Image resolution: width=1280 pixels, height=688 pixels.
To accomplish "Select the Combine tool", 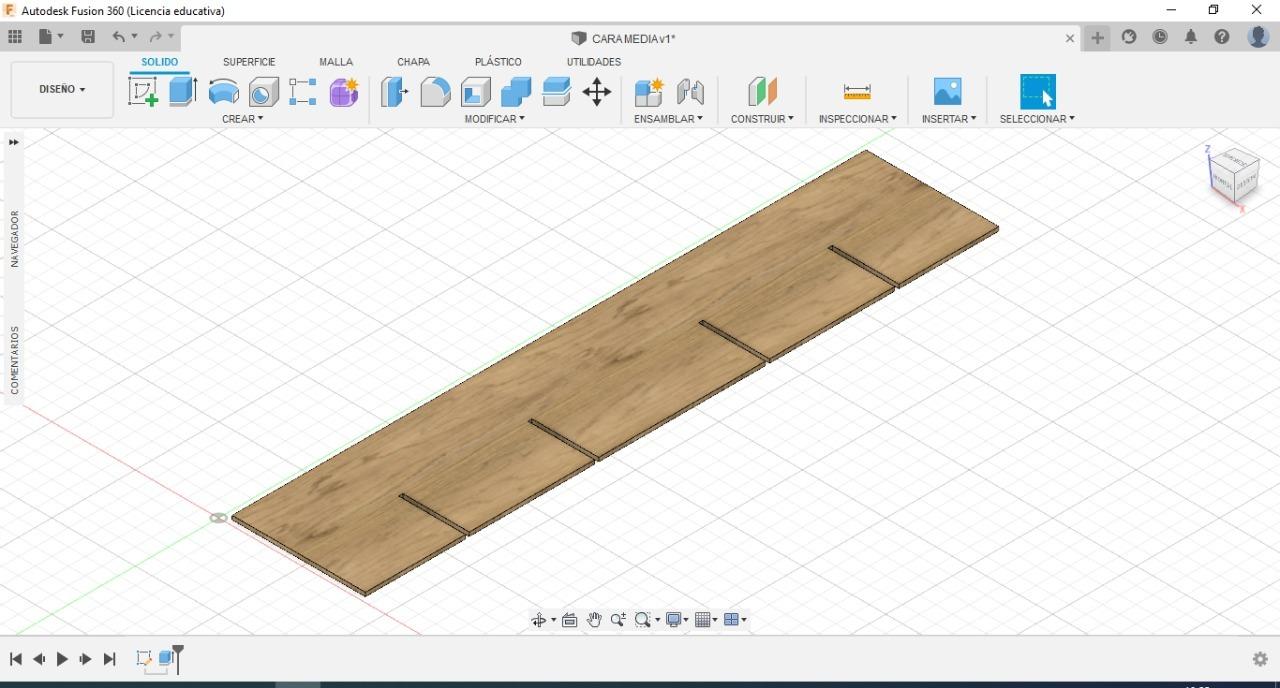I will [x=516, y=92].
